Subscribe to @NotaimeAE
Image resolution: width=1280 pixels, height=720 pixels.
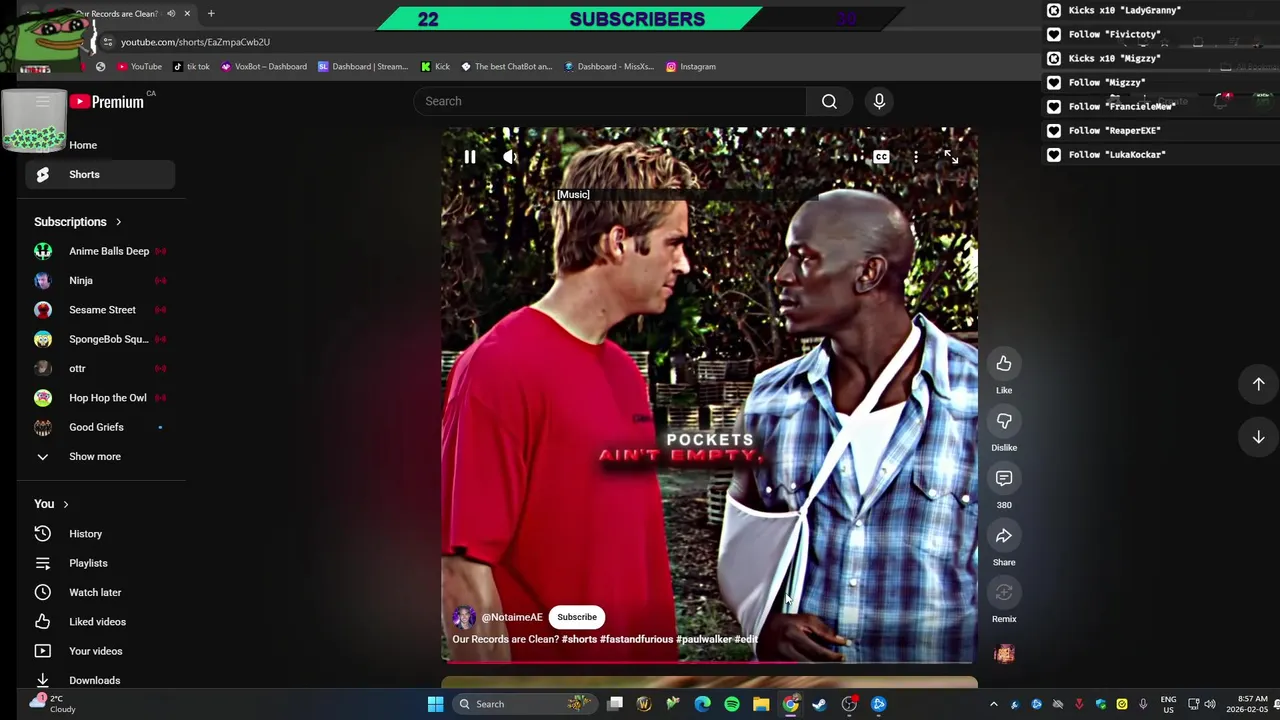pyautogui.click(x=577, y=617)
